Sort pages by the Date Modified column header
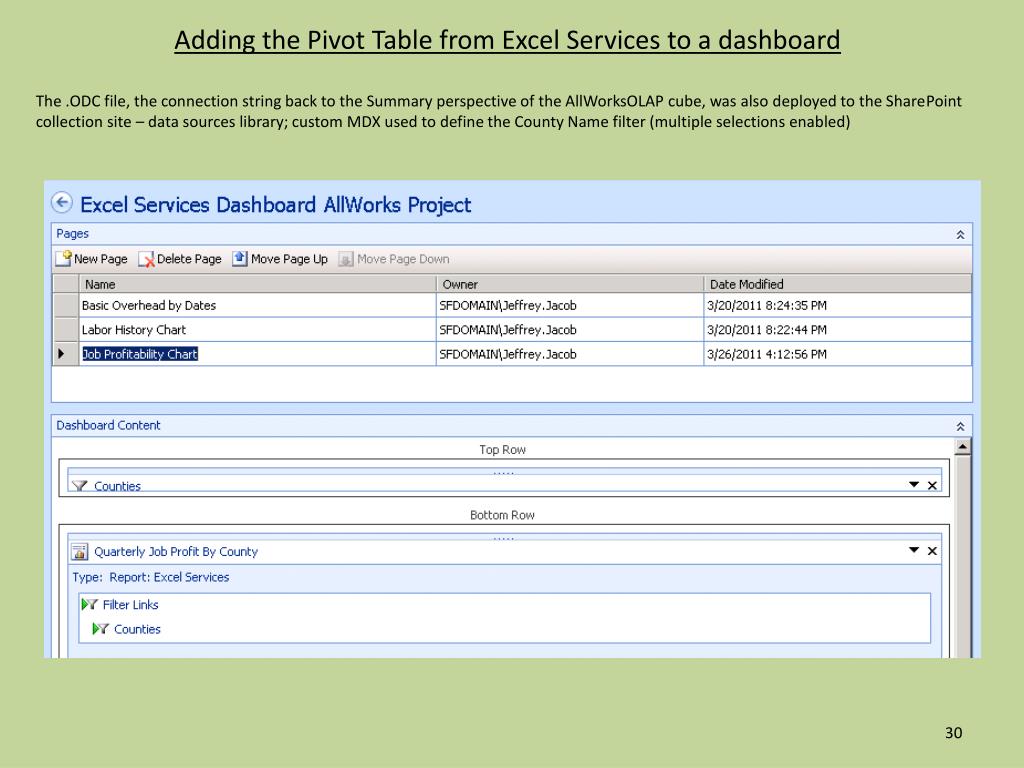The width and height of the screenshot is (1024, 768). 837,284
